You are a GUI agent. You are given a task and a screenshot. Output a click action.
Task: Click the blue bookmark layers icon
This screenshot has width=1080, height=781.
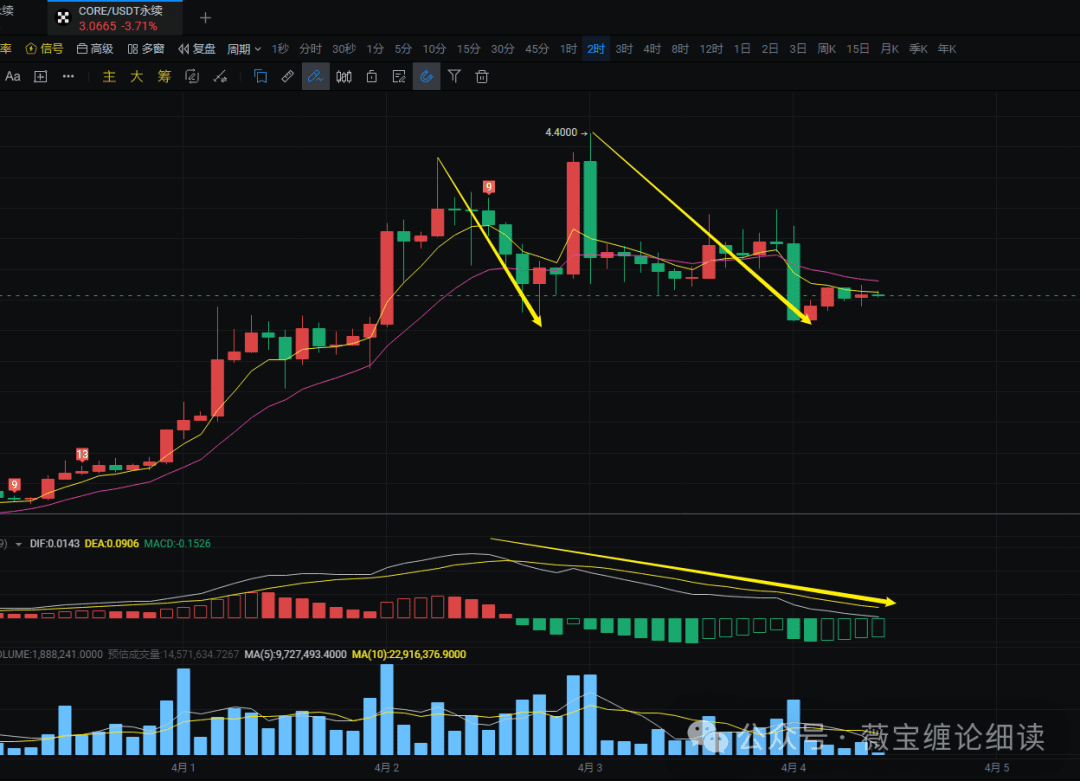pyautogui.click(x=260, y=76)
